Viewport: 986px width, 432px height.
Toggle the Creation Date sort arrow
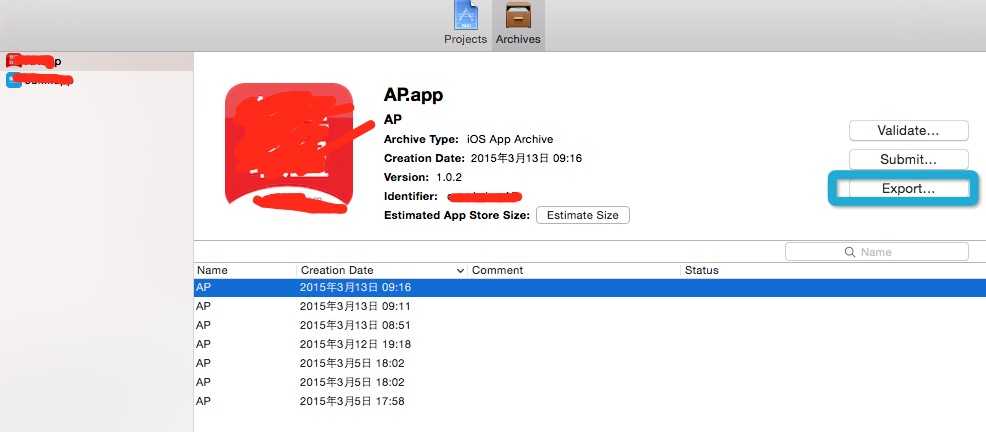tap(460, 270)
